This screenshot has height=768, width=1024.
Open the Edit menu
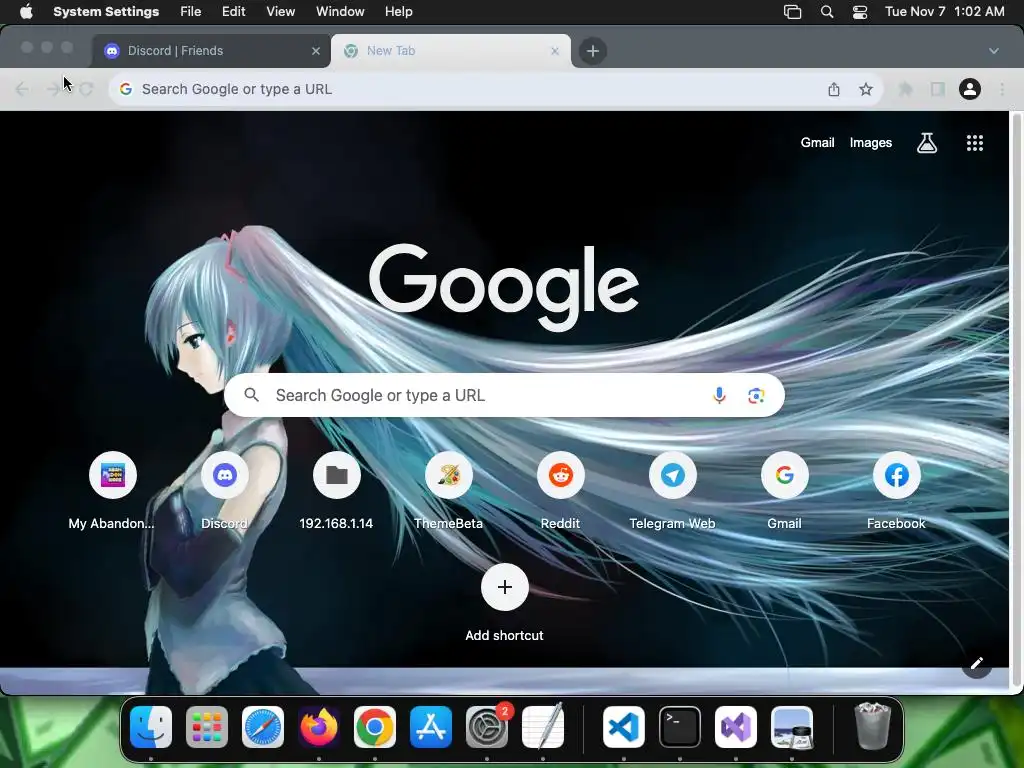point(233,12)
